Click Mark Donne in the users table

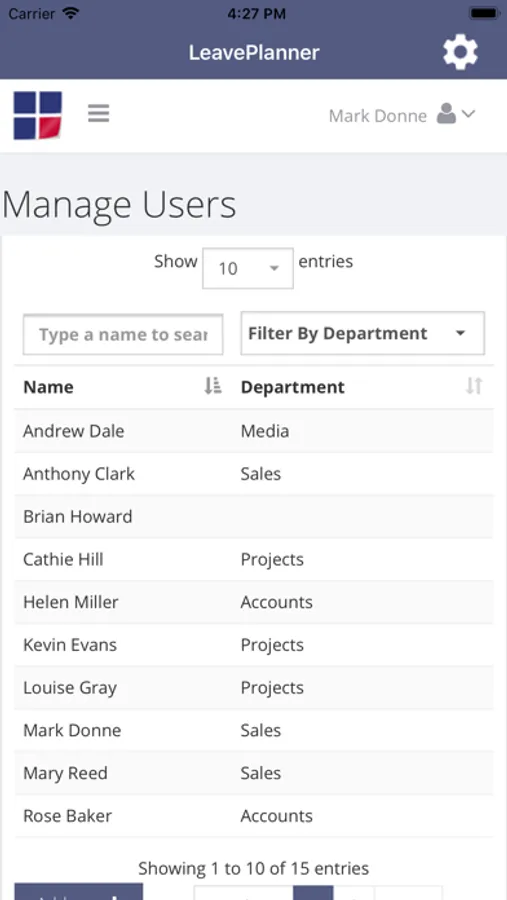click(72, 731)
